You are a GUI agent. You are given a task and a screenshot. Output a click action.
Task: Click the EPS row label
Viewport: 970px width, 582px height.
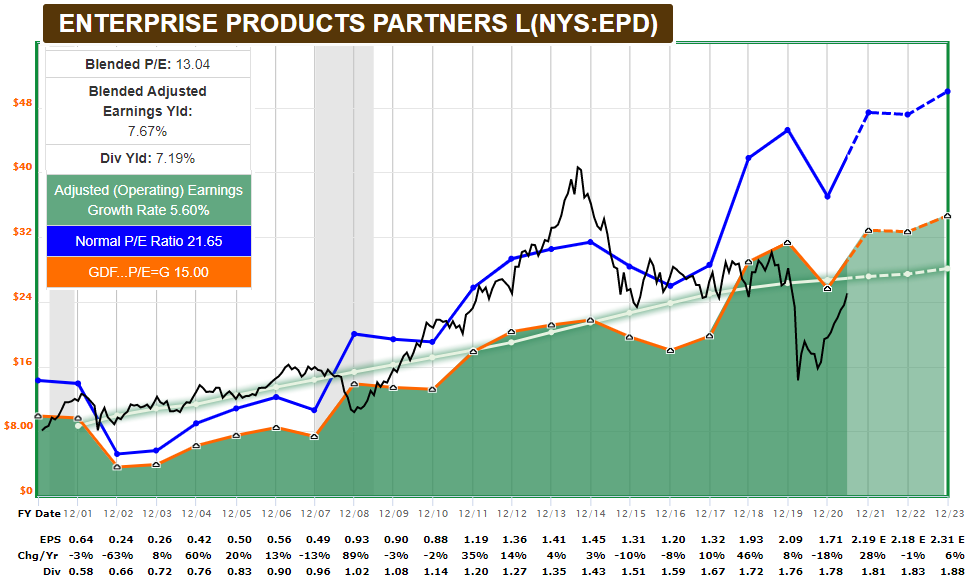pos(50,540)
